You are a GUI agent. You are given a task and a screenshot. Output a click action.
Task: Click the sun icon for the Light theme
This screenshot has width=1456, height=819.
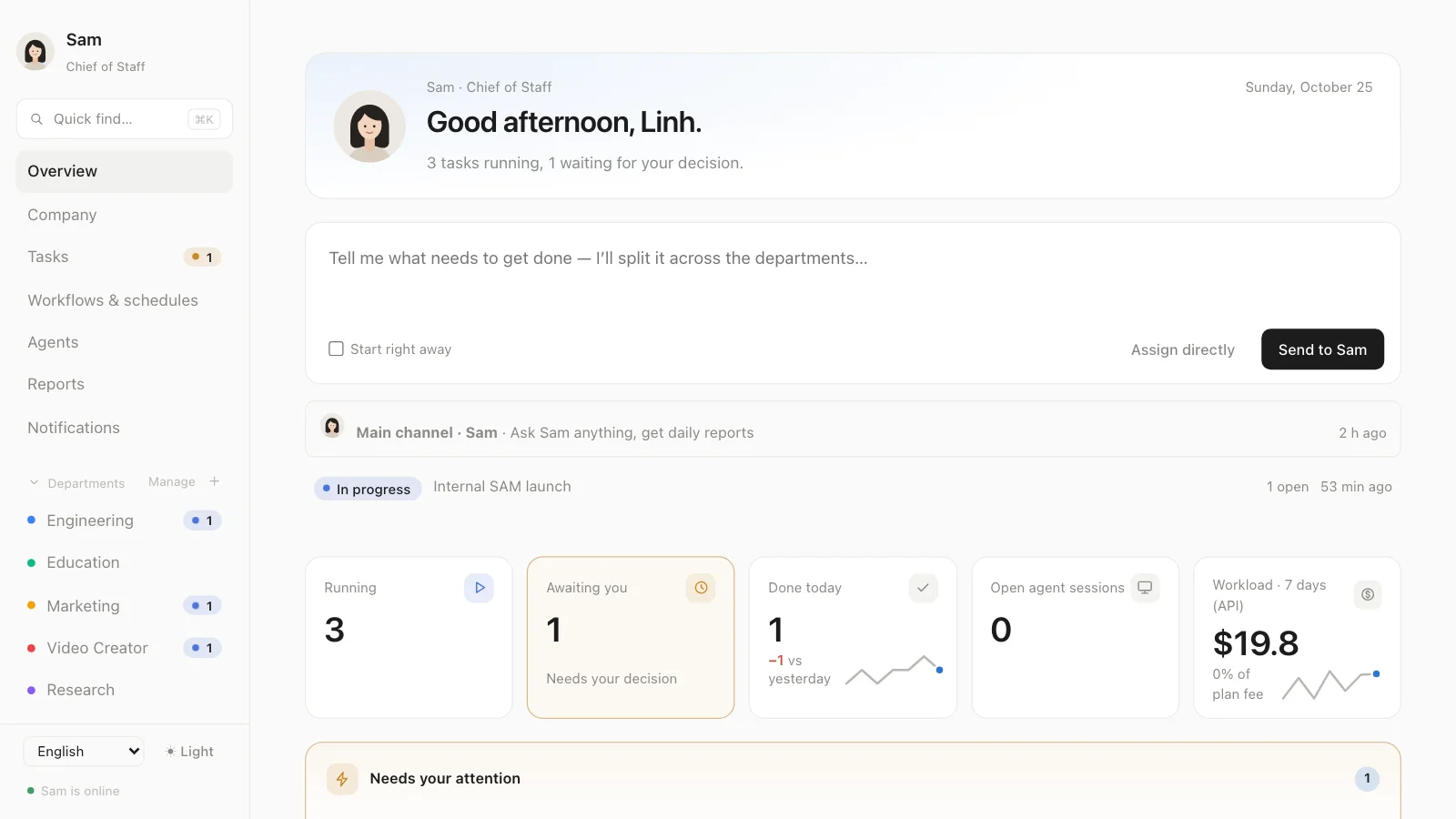click(x=170, y=752)
